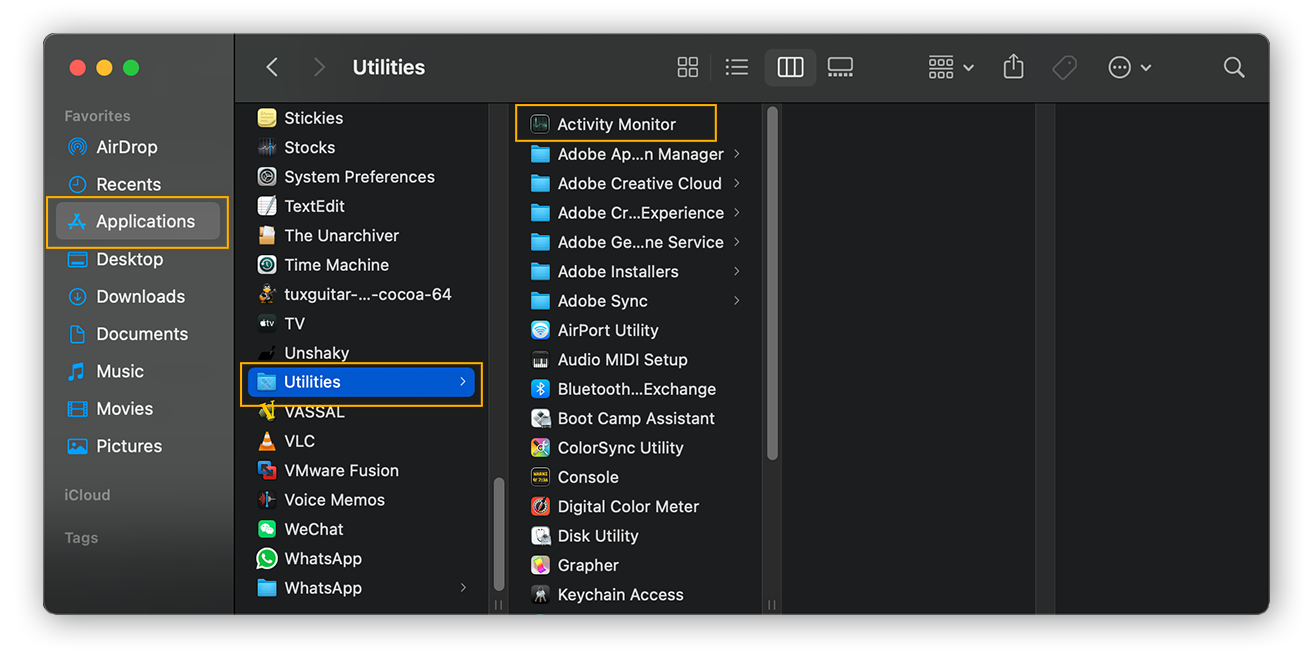Select the Disk Utility icon
The height and width of the screenshot is (651, 1312).
click(x=540, y=536)
